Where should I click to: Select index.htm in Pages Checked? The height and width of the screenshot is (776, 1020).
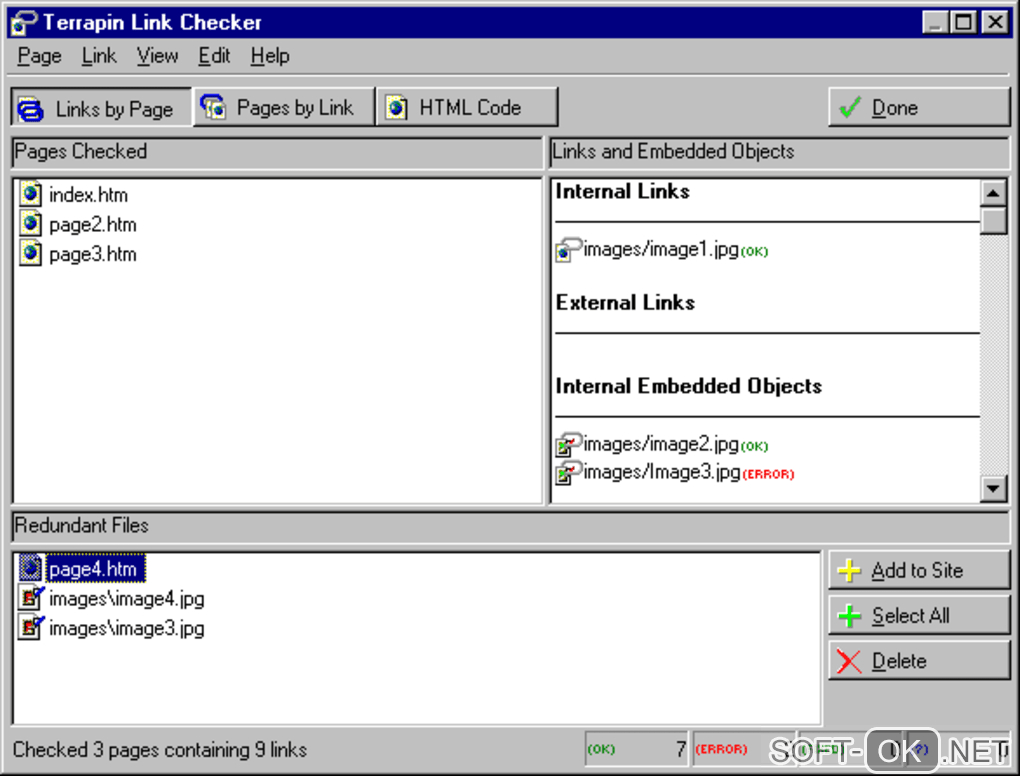[x=88, y=194]
